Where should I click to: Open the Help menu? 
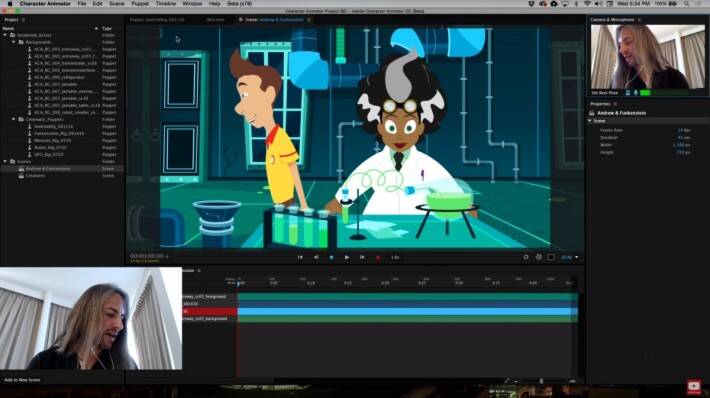214,4
